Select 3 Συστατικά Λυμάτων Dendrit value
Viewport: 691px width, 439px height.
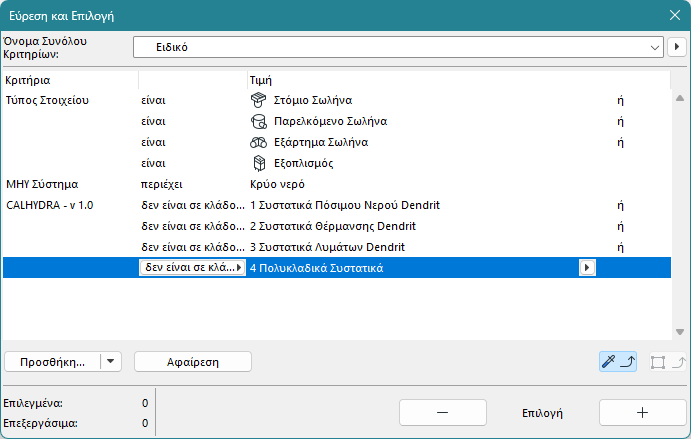pyautogui.click(x=327, y=247)
